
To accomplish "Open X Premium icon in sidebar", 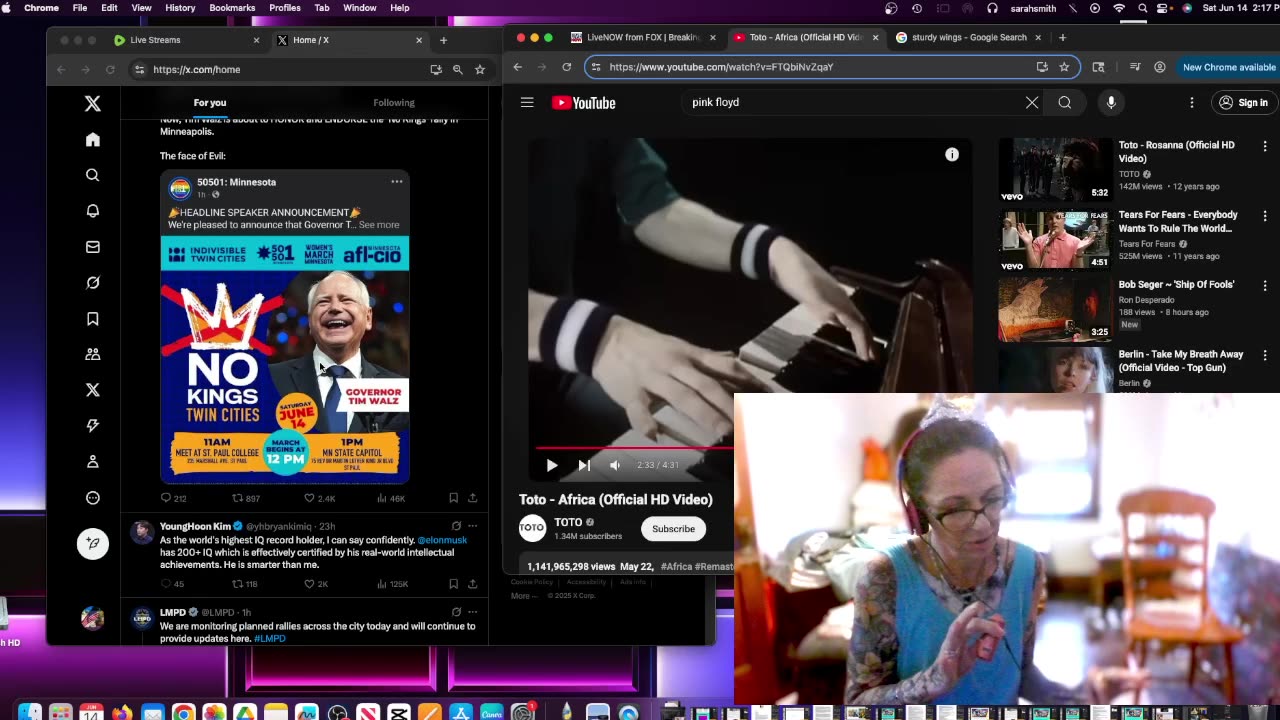I will click(x=93, y=390).
